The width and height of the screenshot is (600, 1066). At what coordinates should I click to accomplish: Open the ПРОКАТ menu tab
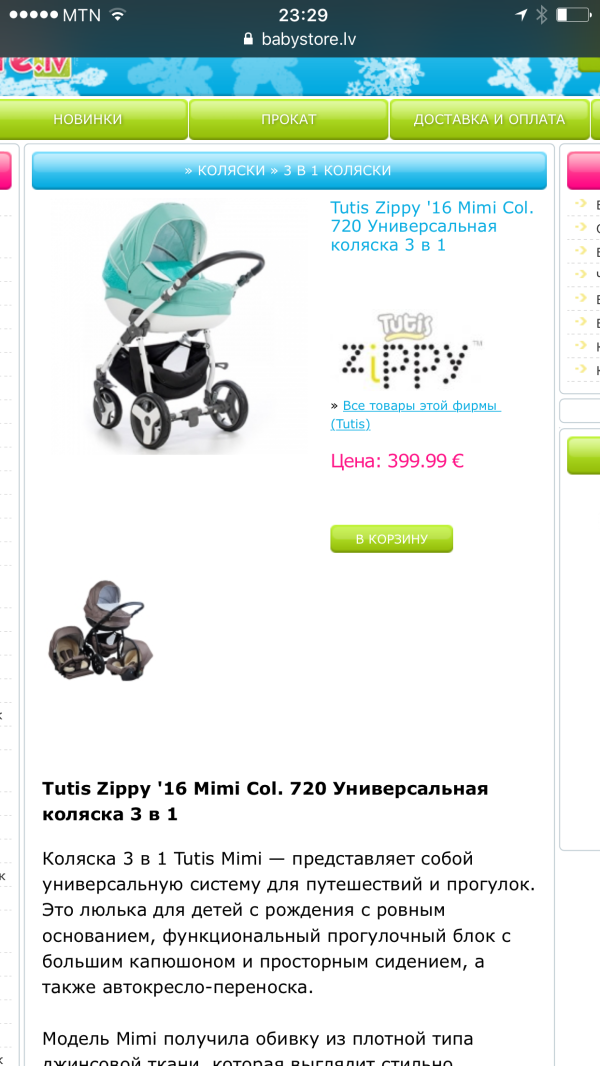tap(289, 120)
